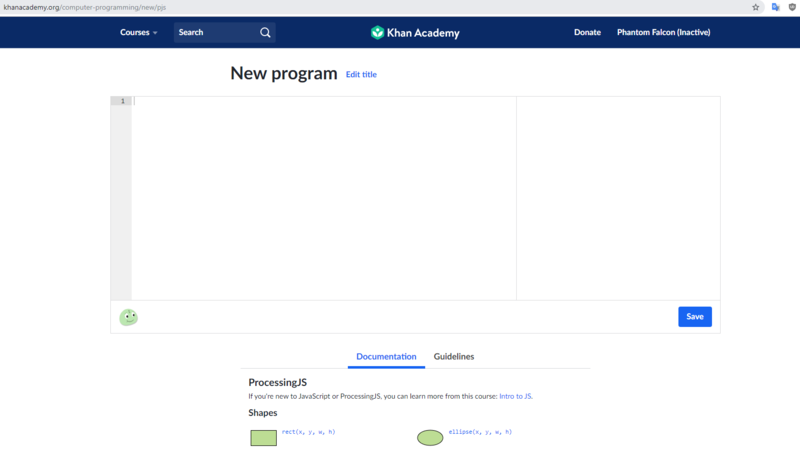Viewport: 800px width, 450px height.
Task: Open the Phantom Falcon user menu
Action: pos(663,32)
